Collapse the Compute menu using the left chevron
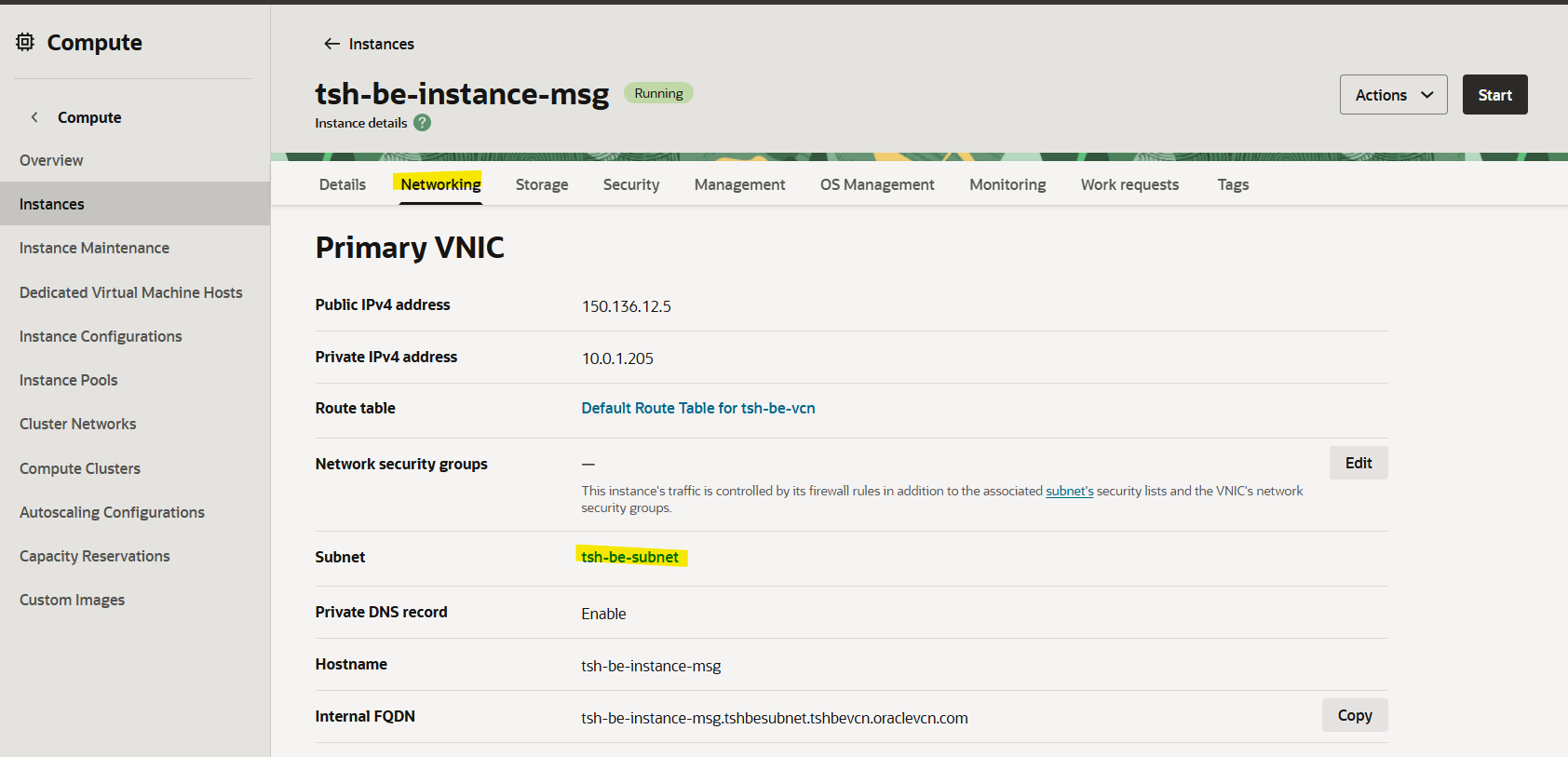The image size is (1568, 757). [x=34, y=117]
